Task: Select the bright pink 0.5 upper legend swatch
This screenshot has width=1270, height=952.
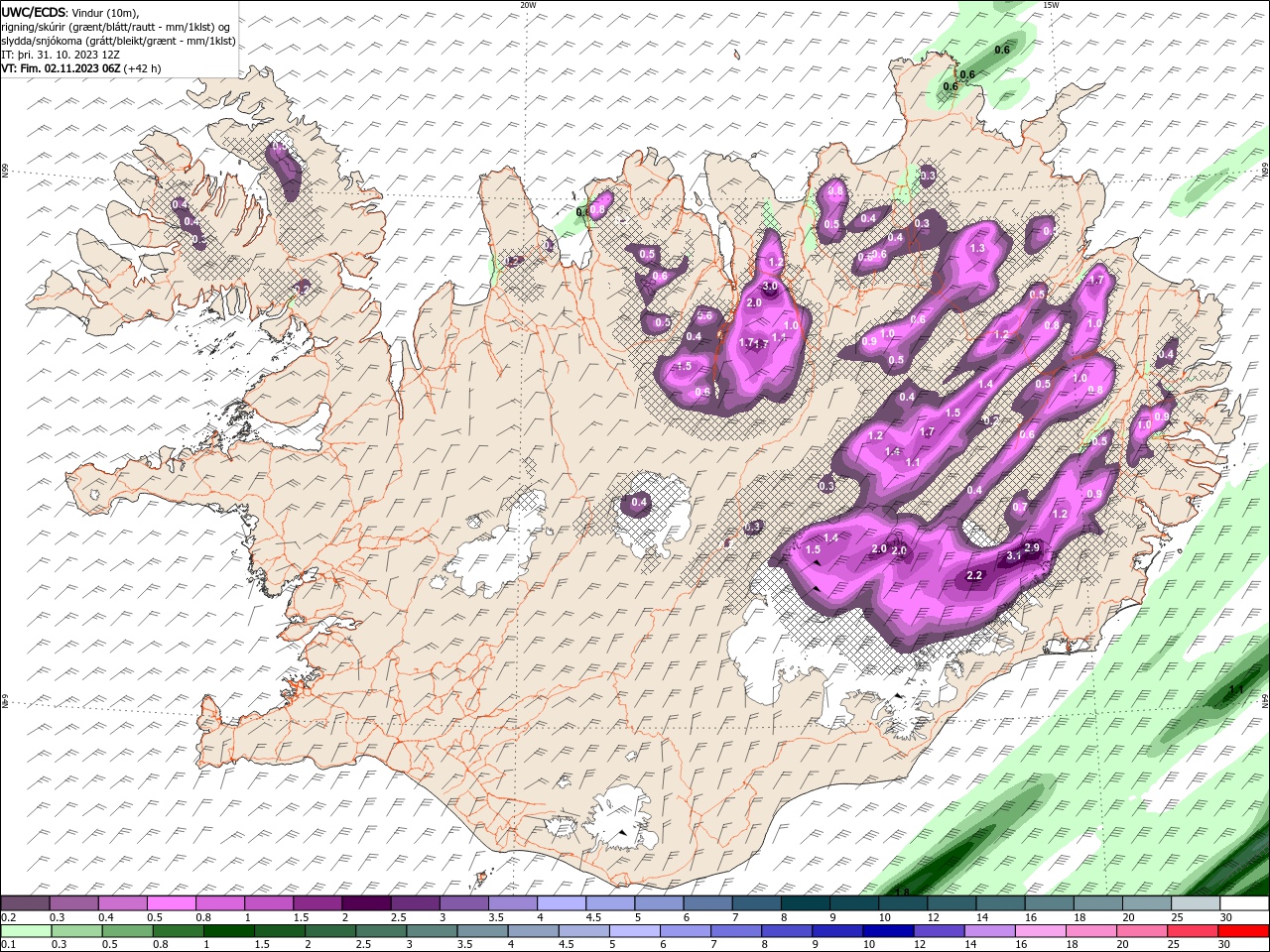Action: click(x=171, y=903)
